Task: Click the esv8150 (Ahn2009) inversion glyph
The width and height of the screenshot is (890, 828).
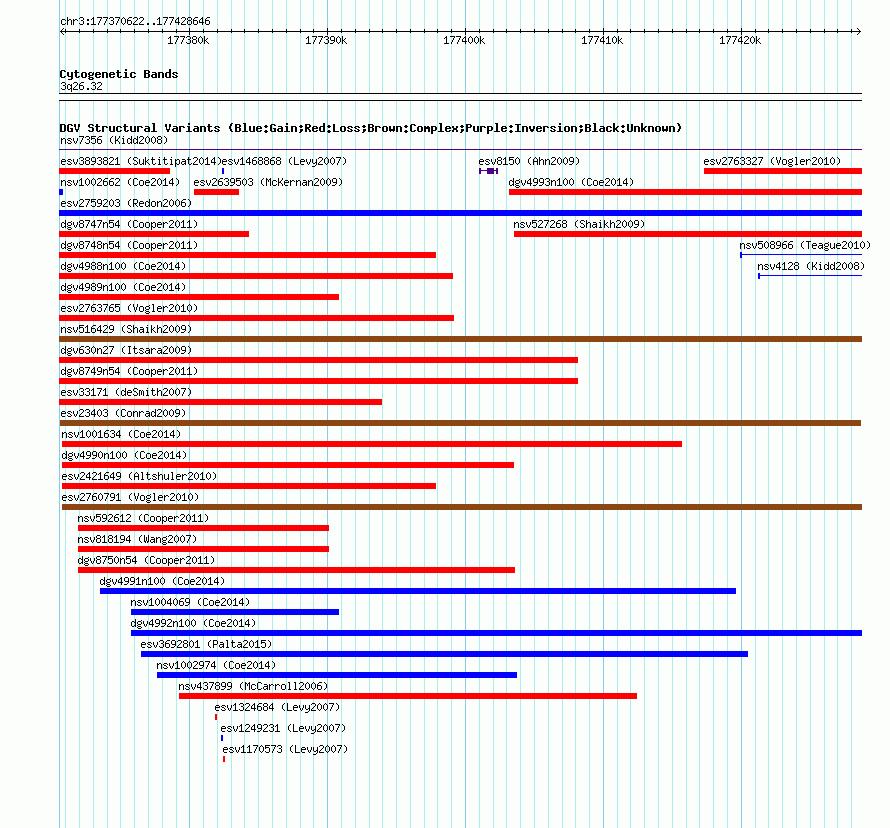Action: (488, 171)
